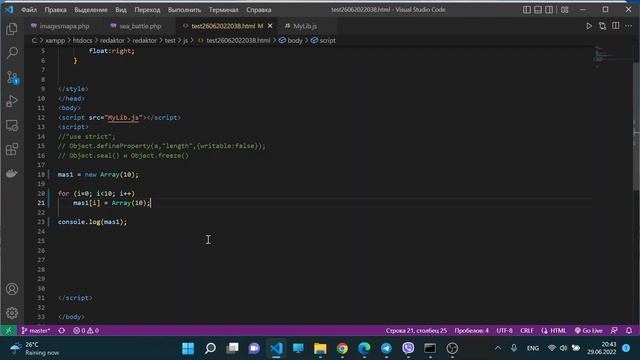Screen dimensions: 640x360
Task: Synchronize changes icon in status bar
Action: (62, 331)
